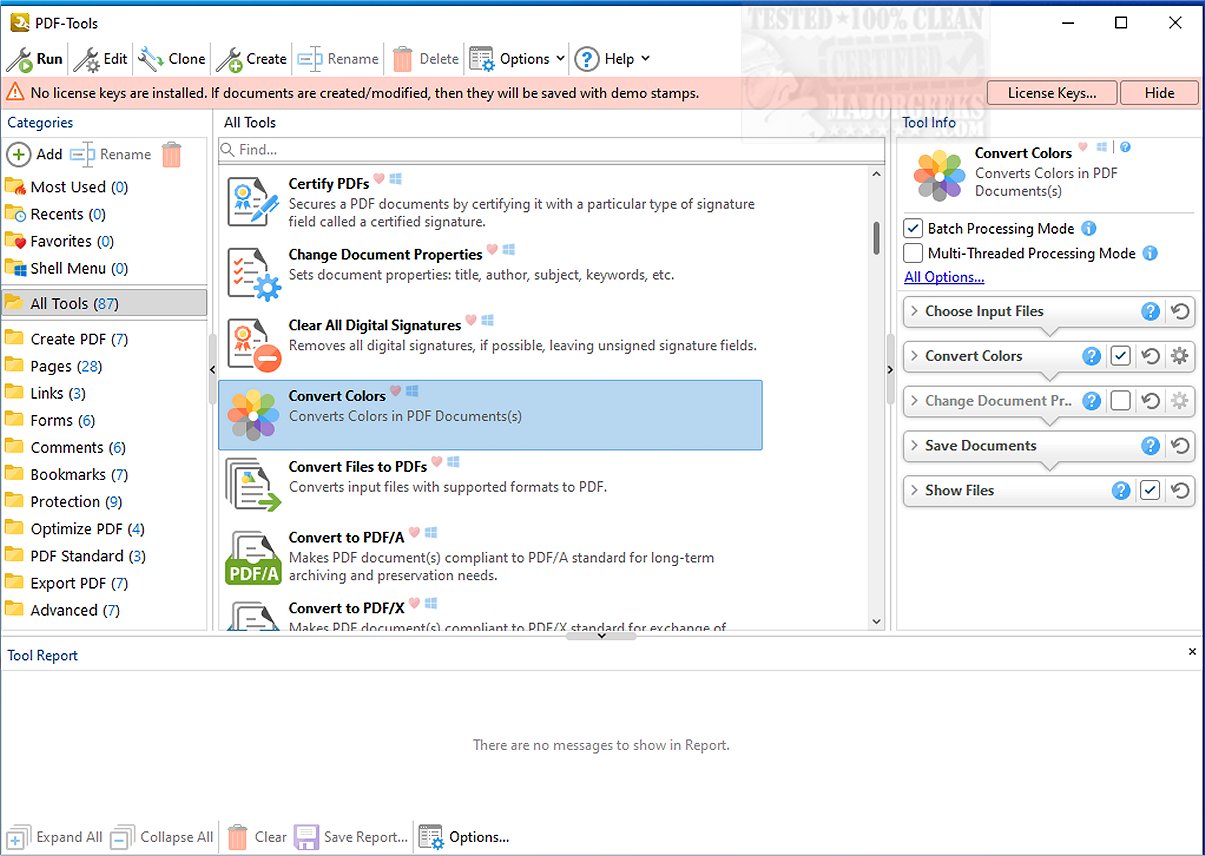Enable Multi-Threaded Processing Mode
The width and height of the screenshot is (1205, 856).
click(x=913, y=253)
